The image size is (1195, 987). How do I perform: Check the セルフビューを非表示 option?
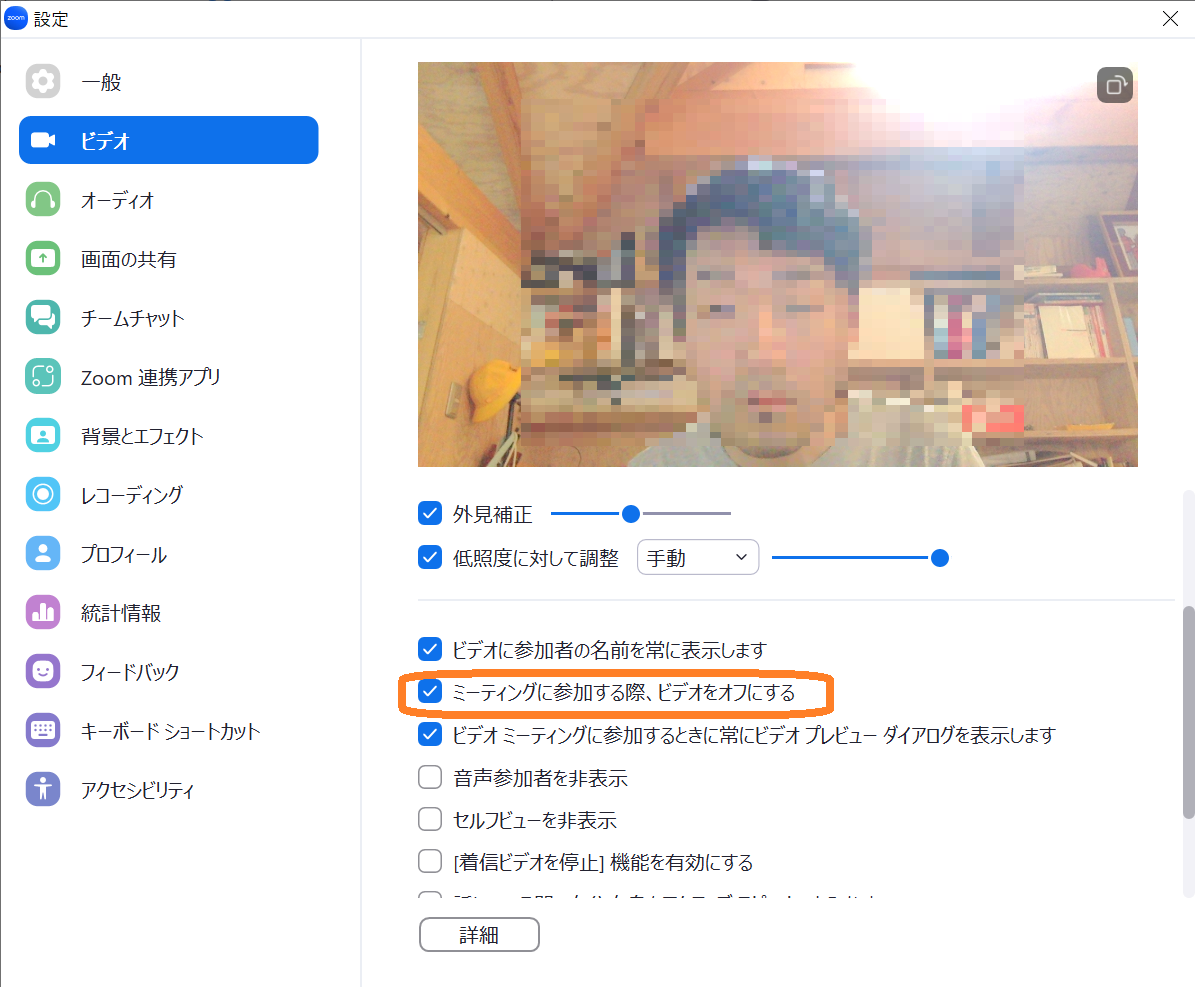click(430, 820)
